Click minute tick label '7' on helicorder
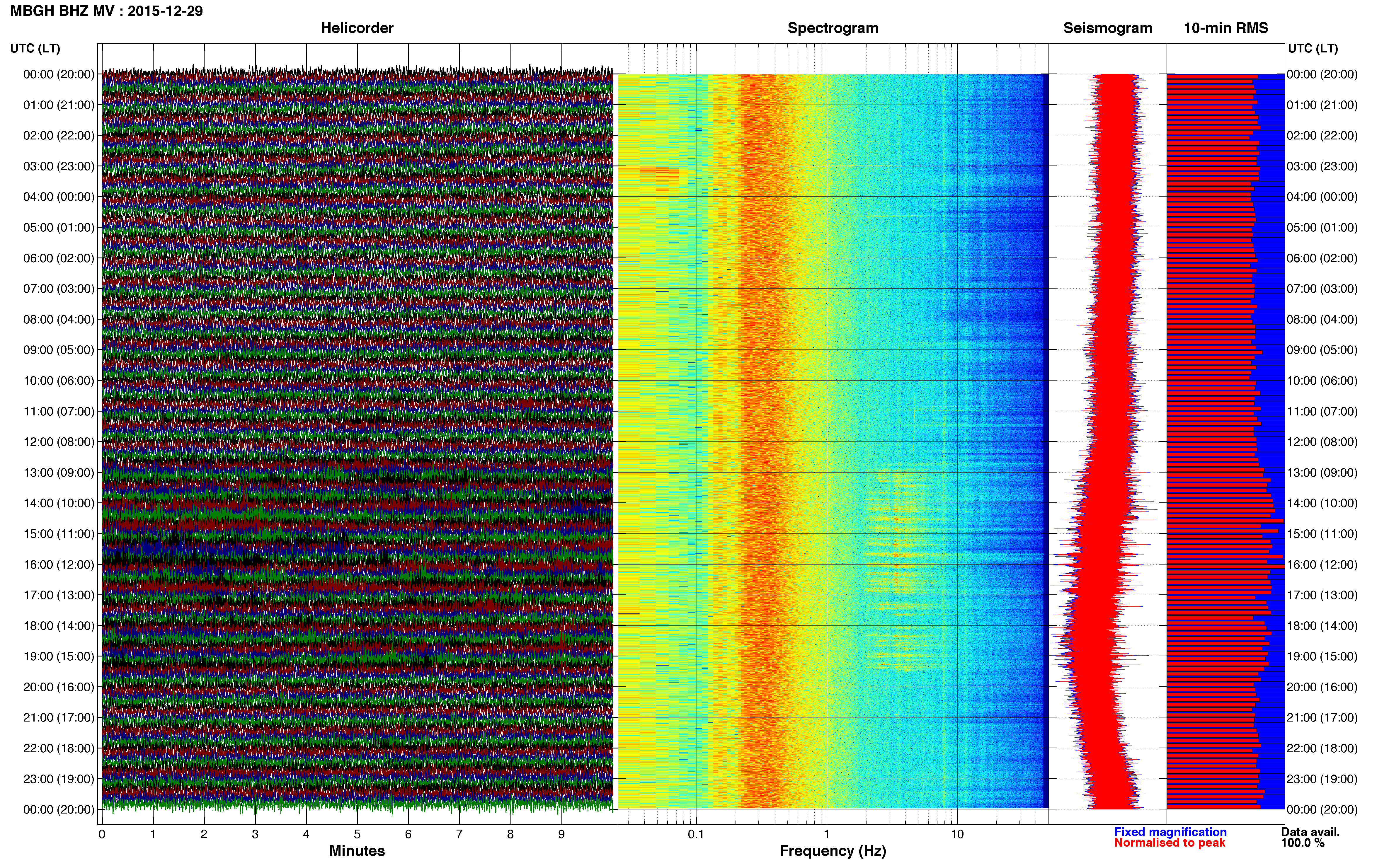Viewport: 1389px width, 868px height. click(459, 835)
